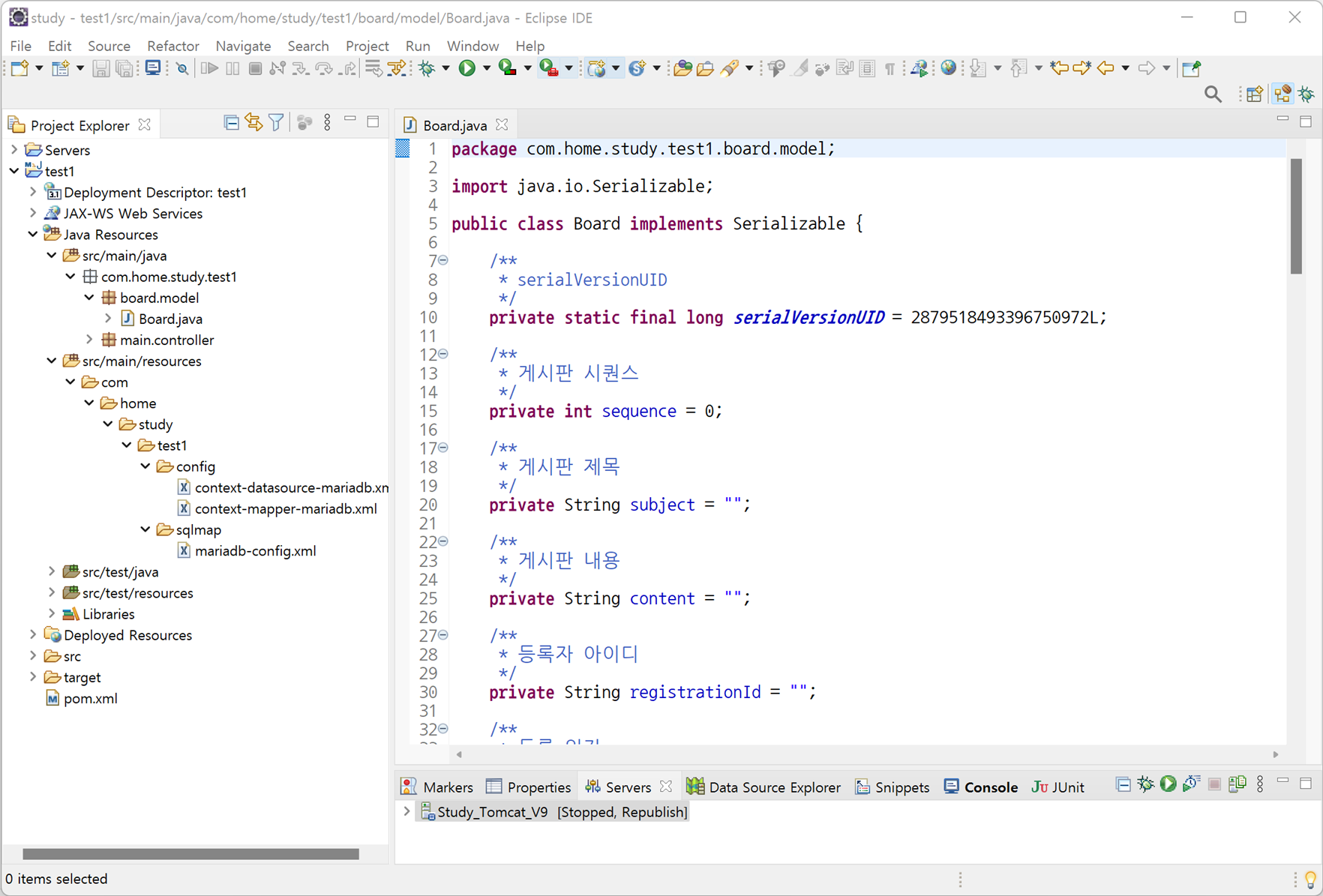Click the editor horizontal scroll right arrow
The width and height of the screenshot is (1323, 896).
[1276, 754]
